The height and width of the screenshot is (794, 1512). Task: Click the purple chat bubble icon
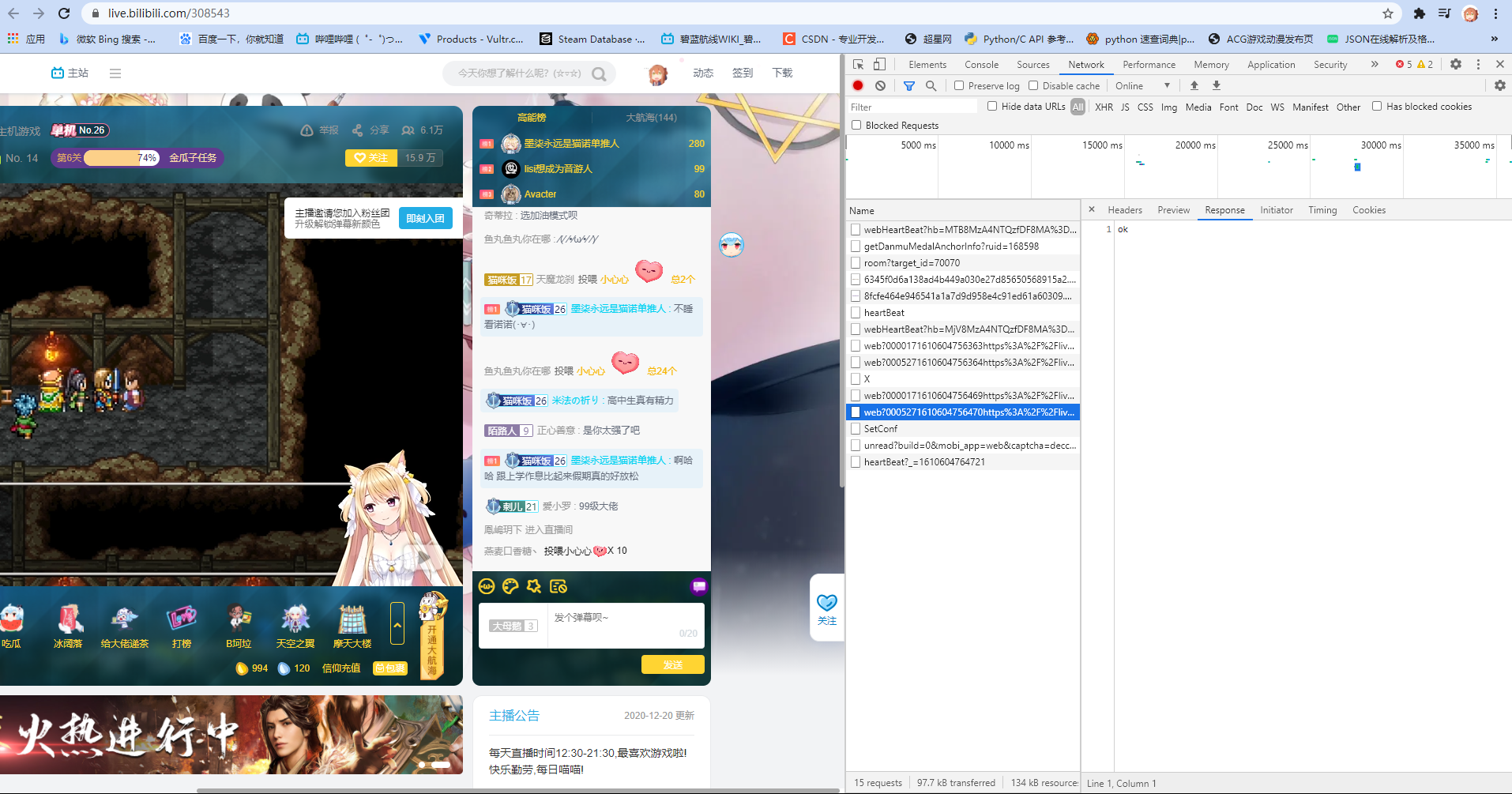tap(699, 586)
